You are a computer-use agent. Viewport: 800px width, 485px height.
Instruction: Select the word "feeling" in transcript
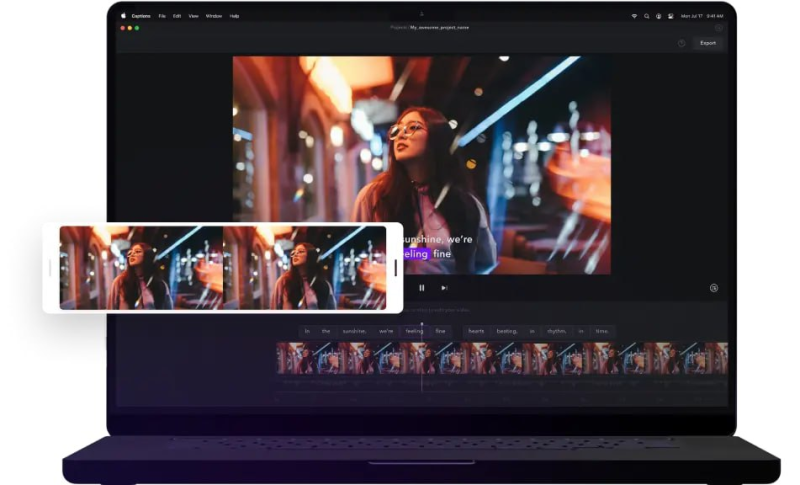tap(414, 331)
